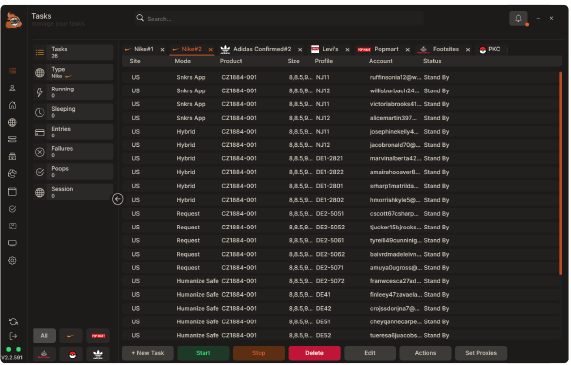Click the Edit button
This screenshot has width=571, height=365.
tap(370, 353)
